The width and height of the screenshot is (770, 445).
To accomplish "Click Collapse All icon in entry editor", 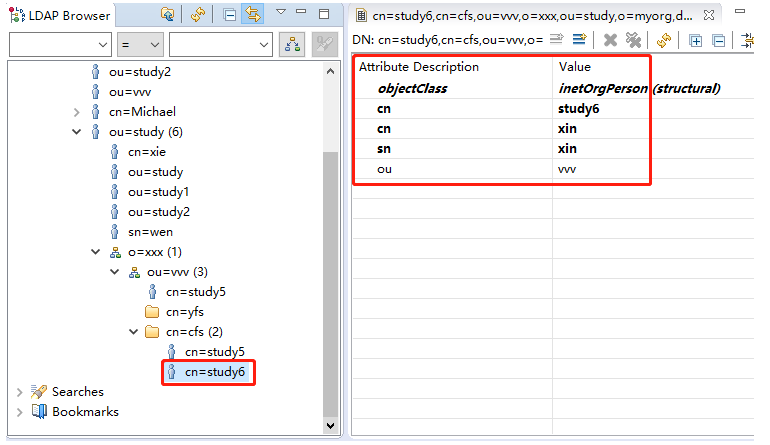I will point(718,40).
